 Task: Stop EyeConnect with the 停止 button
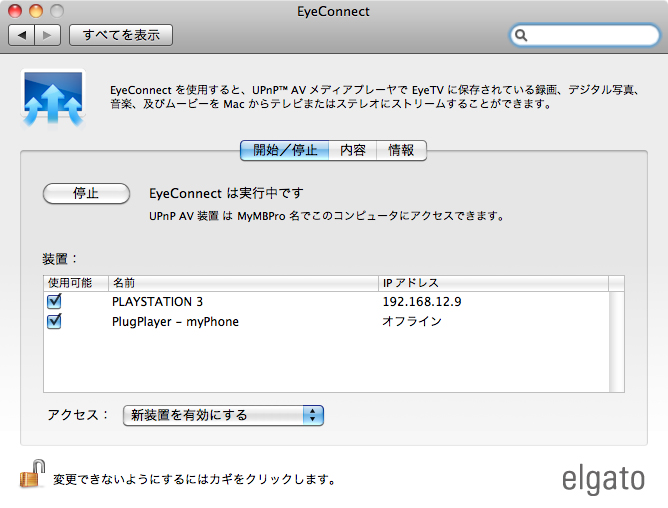coord(86,193)
